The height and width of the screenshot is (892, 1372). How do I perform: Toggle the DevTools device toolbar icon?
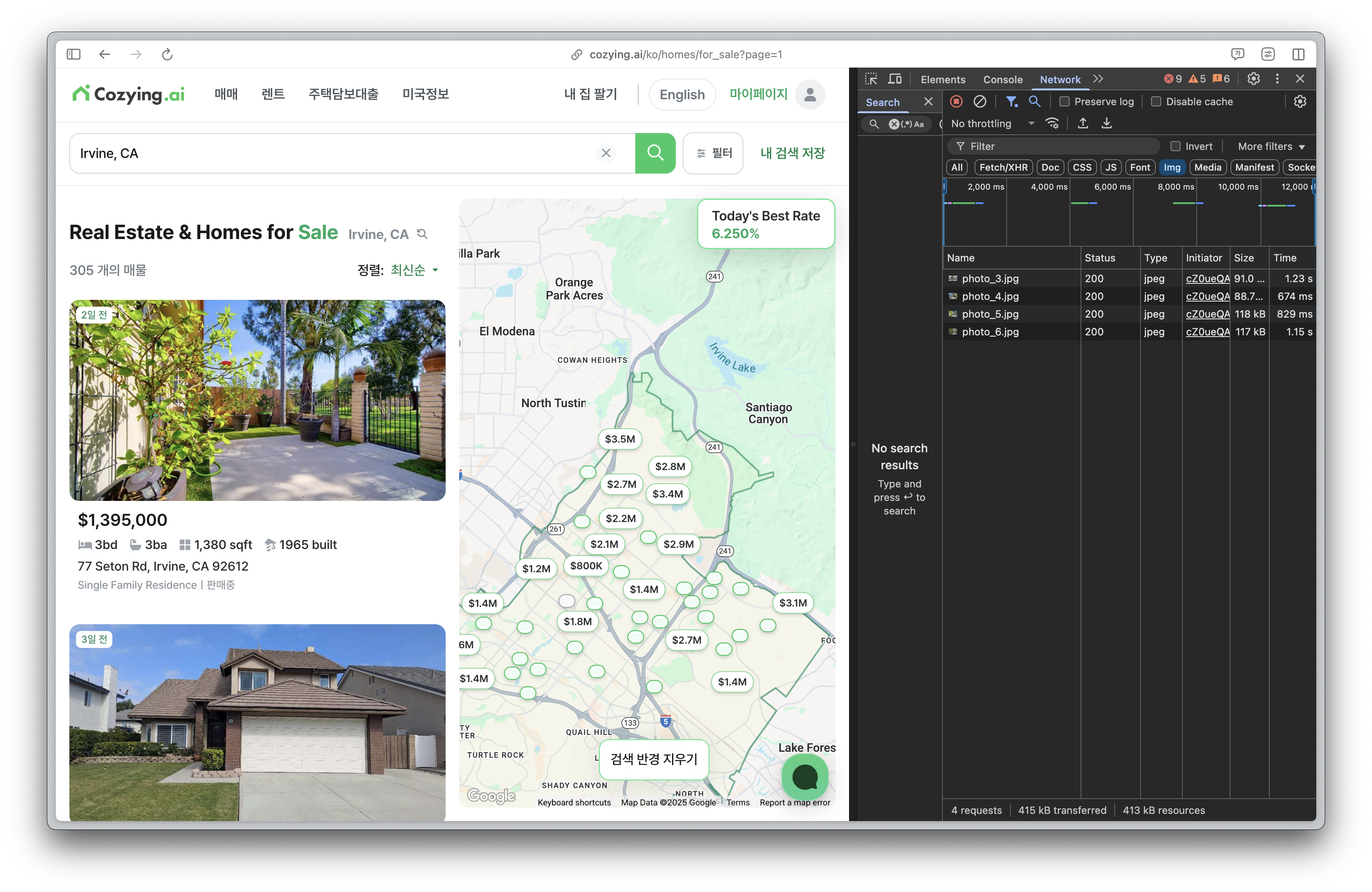point(895,79)
